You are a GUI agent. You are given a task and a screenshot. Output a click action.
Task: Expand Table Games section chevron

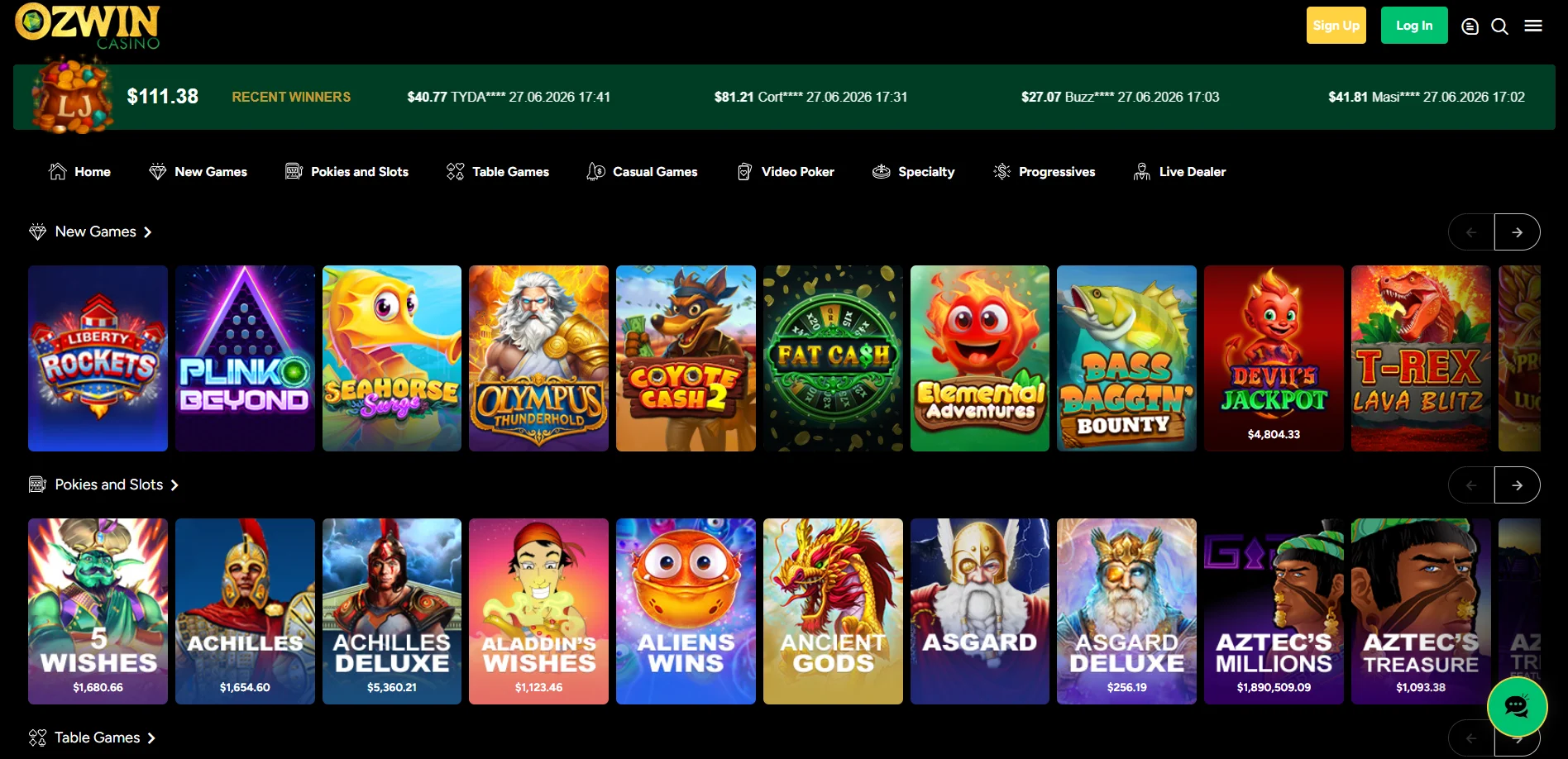coord(151,738)
